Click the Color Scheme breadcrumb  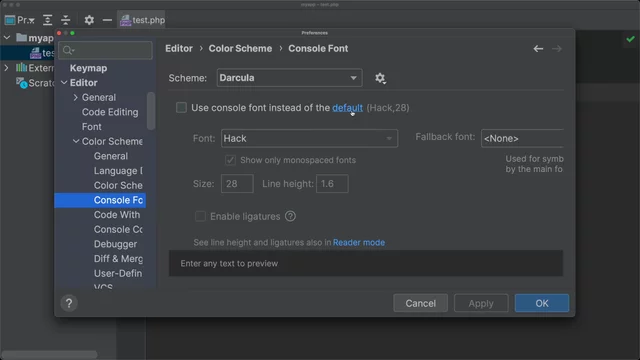240,49
